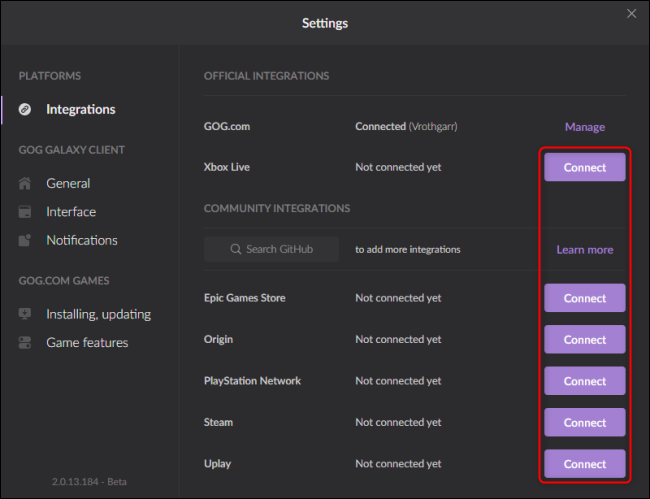The width and height of the screenshot is (650, 499).
Task: Focus the Search GitHub input field
Action: tap(280, 250)
